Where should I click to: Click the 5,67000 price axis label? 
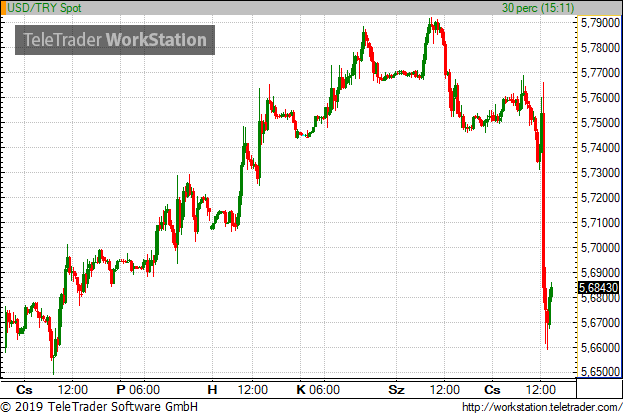coord(600,323)
